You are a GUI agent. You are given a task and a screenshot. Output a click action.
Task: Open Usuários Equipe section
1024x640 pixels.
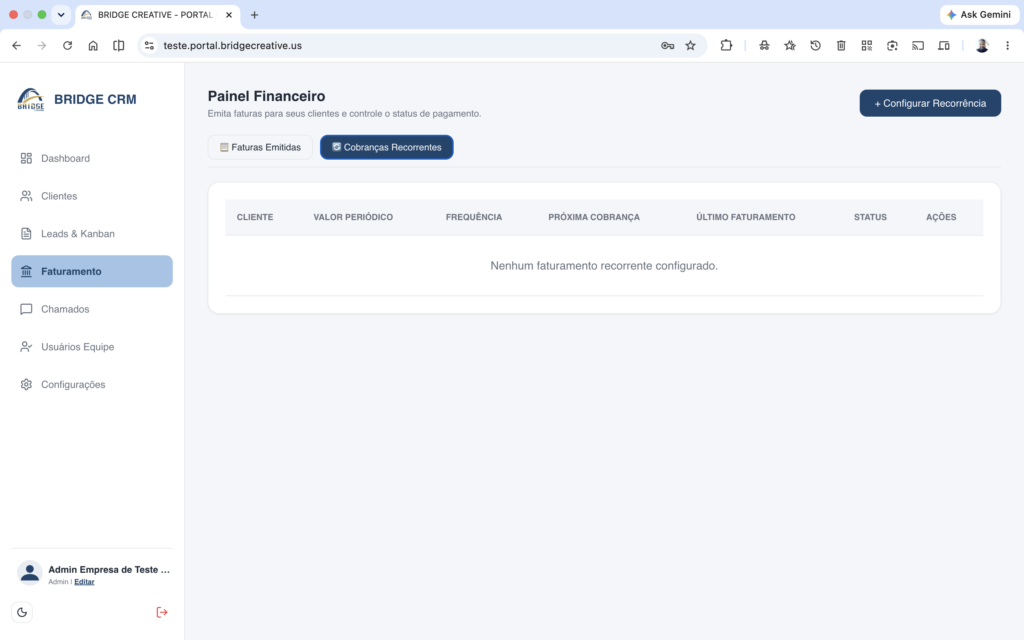coord(92,347)
